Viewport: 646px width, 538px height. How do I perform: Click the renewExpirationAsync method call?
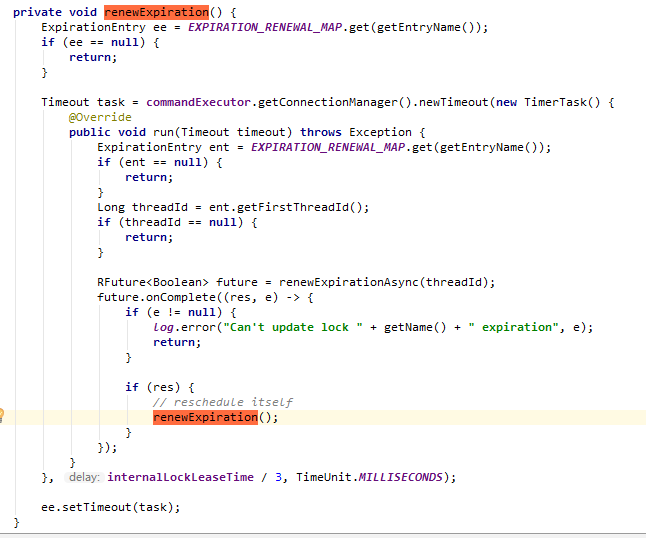coord(349,282)
